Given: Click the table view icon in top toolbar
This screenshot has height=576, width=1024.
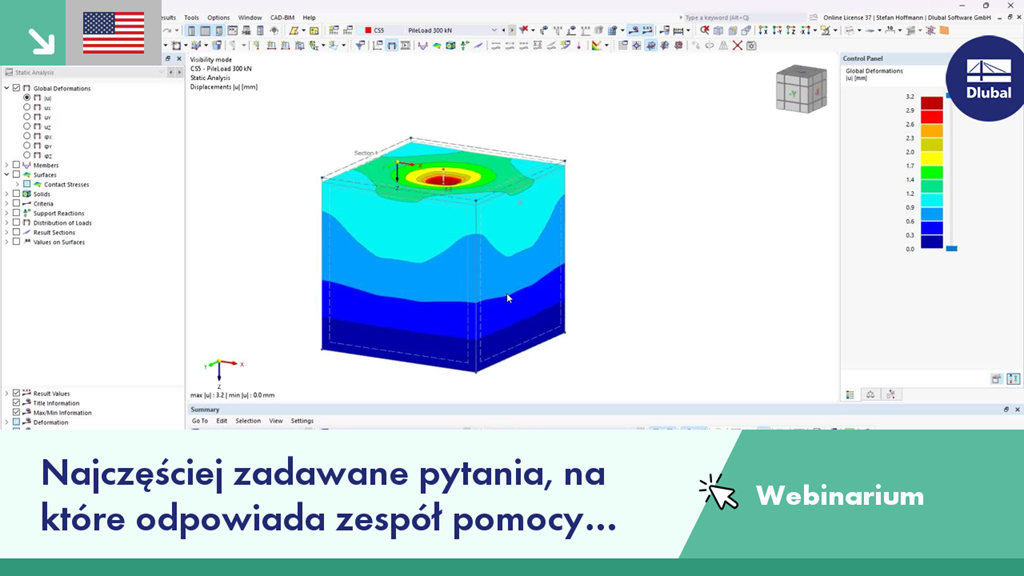Looking at the screenshot, I should pos(205,30).
